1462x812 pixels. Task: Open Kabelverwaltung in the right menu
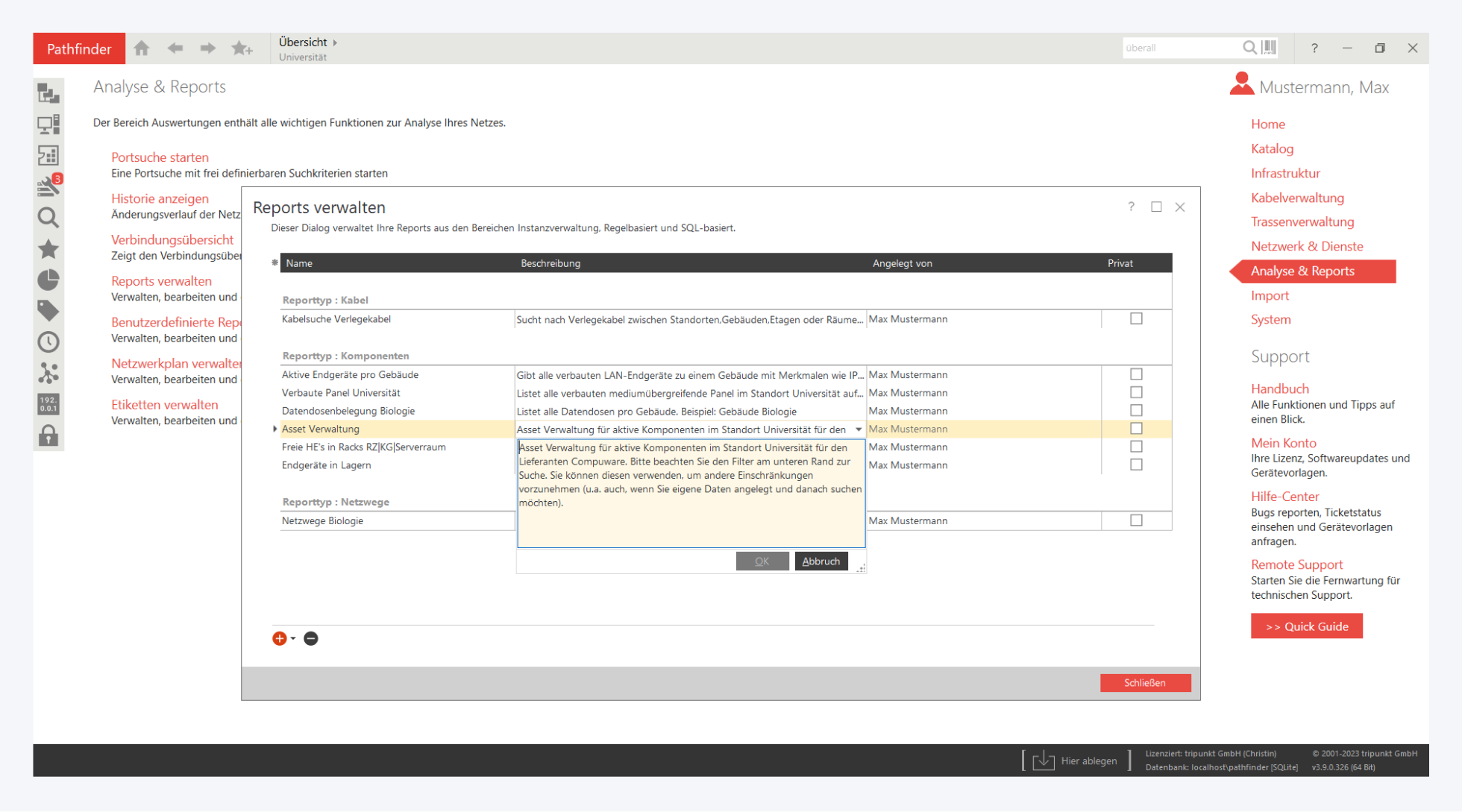point(1297,198)
